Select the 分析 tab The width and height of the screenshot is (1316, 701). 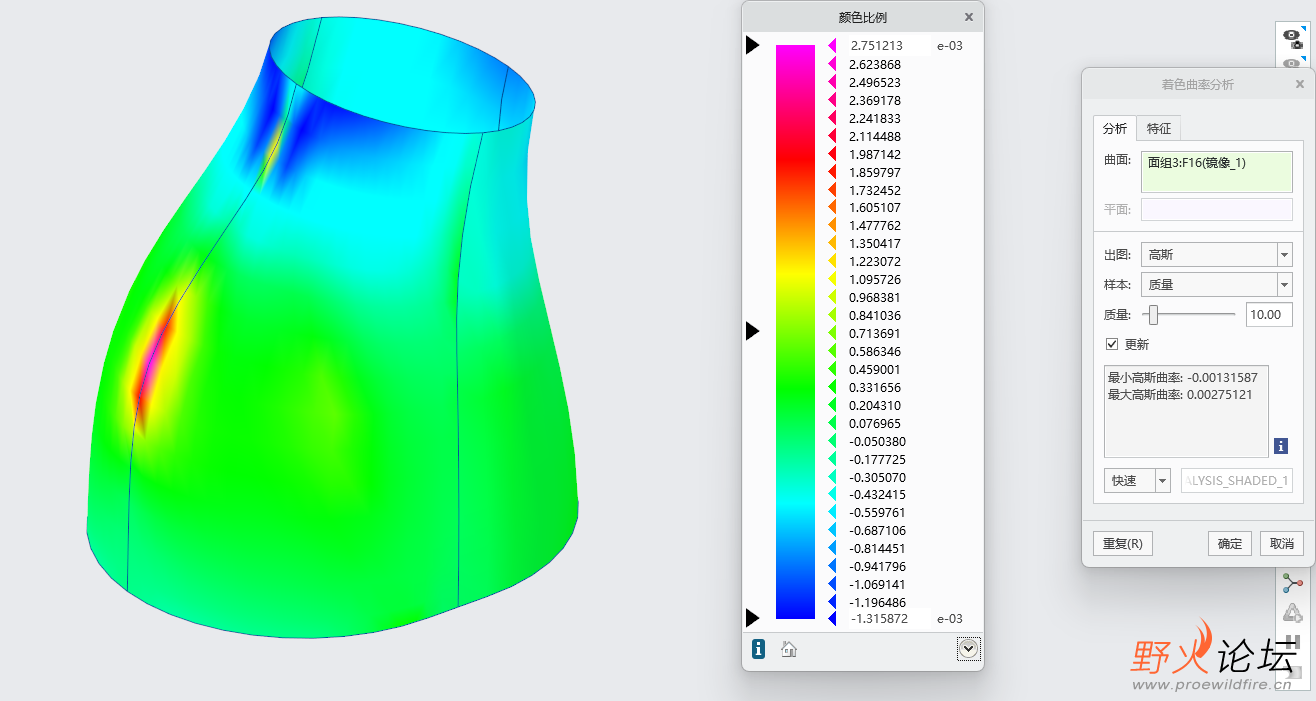1115,128
